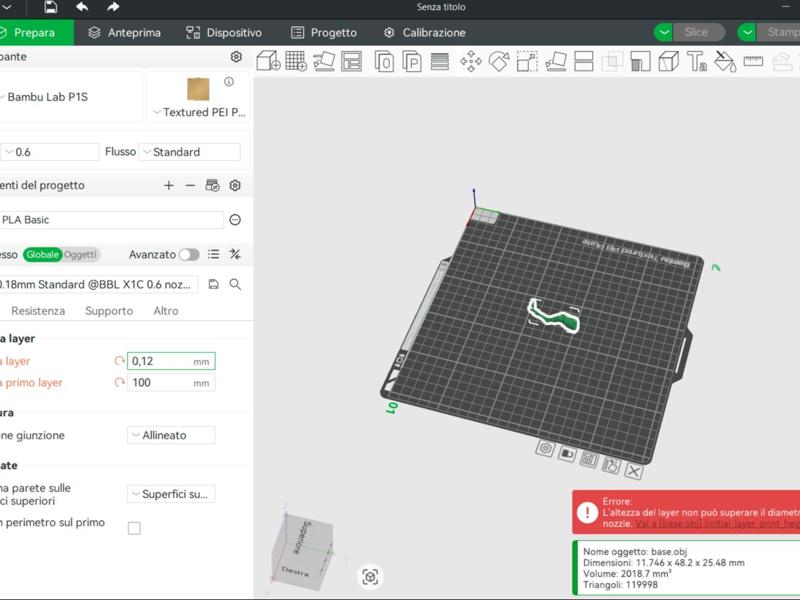Screen dimensions: 800x600
Task: Activate the Scale tool icon
Action: coord(527,61)
